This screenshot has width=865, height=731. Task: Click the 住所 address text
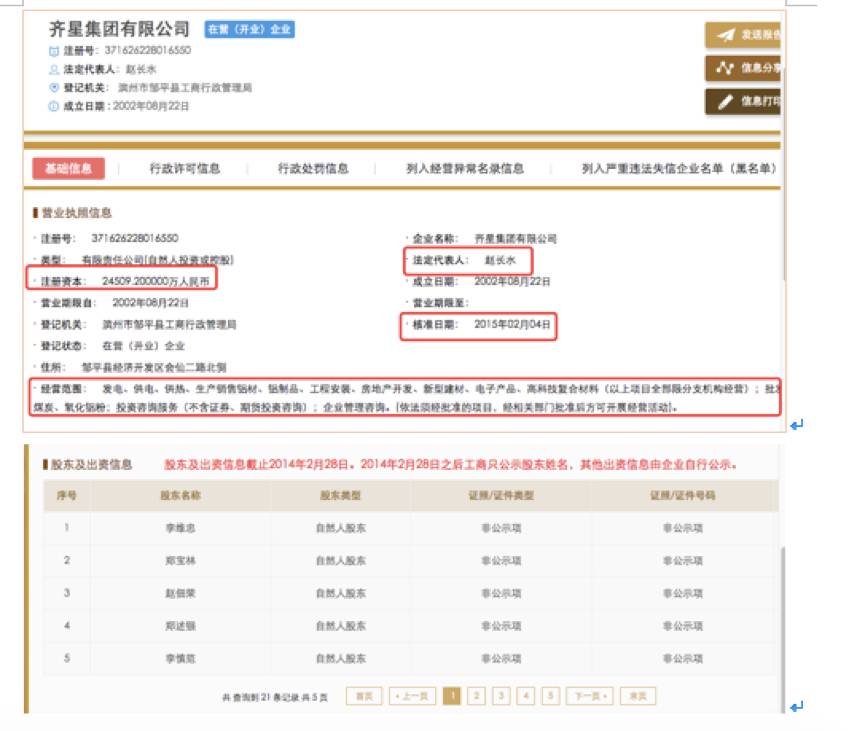[154, 367]
